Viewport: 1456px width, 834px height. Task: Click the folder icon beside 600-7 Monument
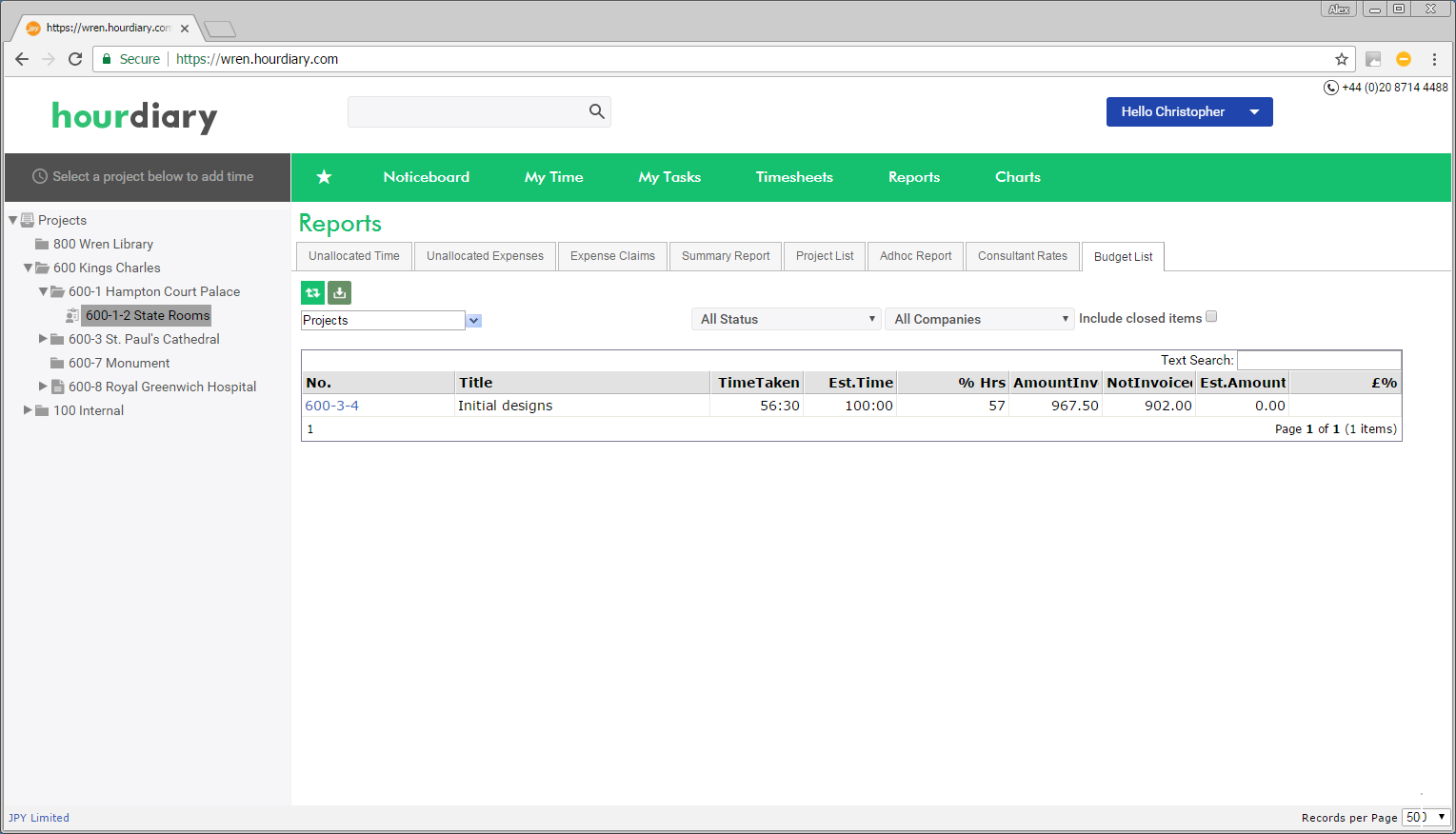pos(57,363)
